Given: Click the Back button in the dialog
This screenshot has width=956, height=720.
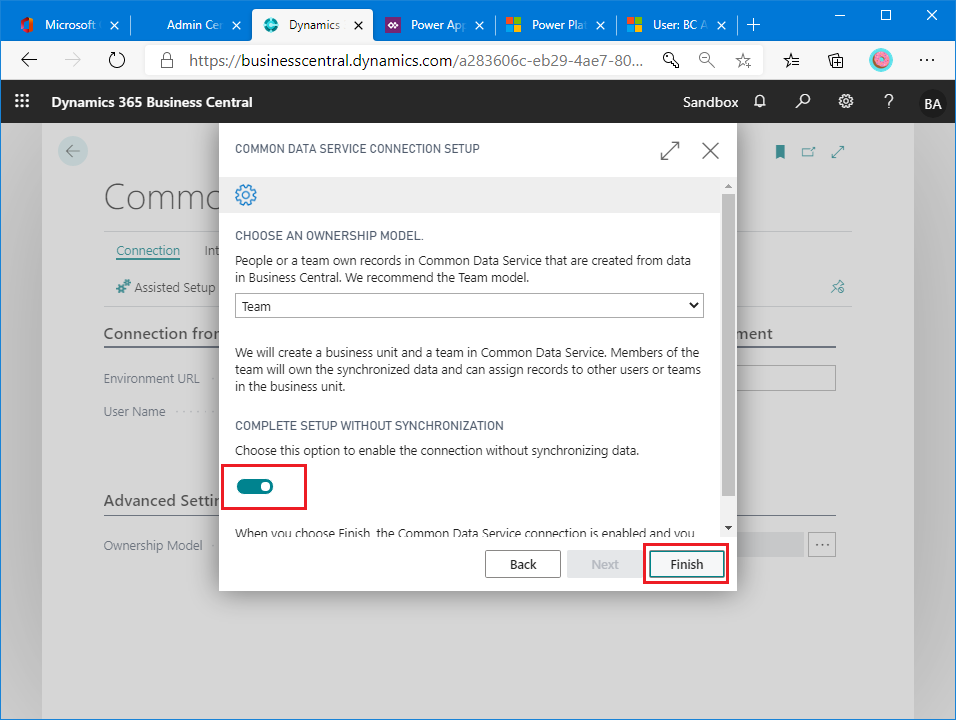Looking at the screenshot, I should pyautogui.click(x=523, y=564).
